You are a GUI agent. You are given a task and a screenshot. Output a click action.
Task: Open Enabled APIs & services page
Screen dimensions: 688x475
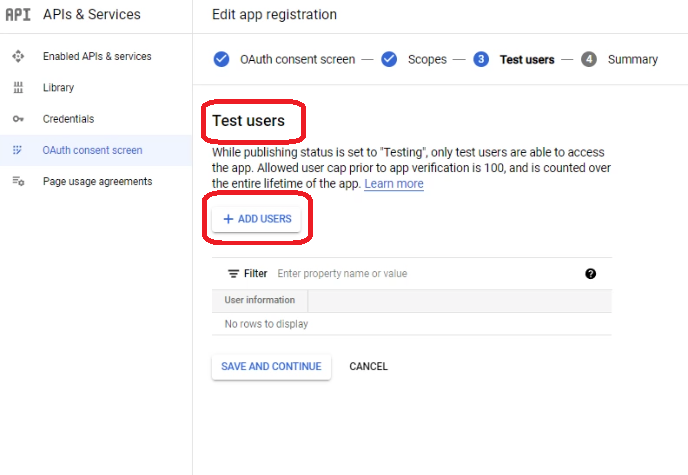pos(97,57)
